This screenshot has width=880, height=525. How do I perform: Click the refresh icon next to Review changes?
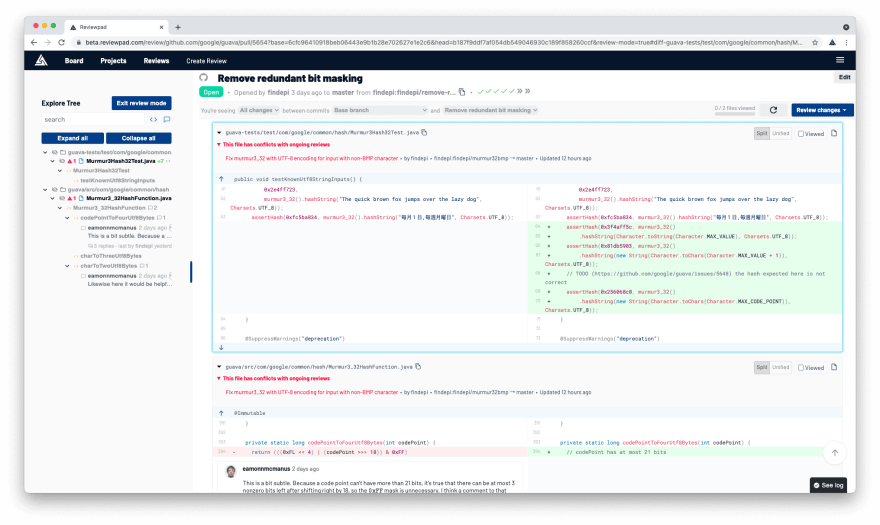[x=773, y=110]
